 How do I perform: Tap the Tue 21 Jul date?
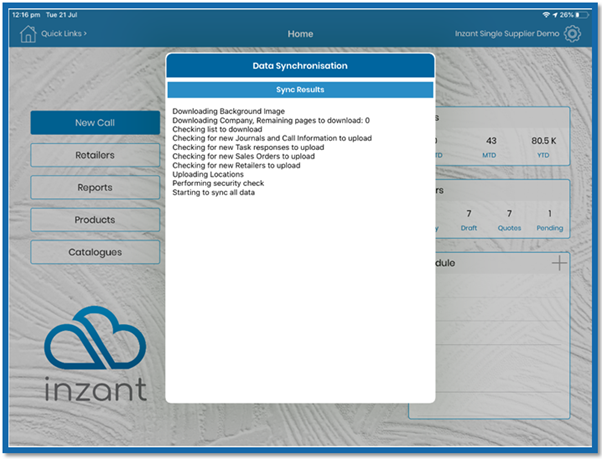[61, 15]
